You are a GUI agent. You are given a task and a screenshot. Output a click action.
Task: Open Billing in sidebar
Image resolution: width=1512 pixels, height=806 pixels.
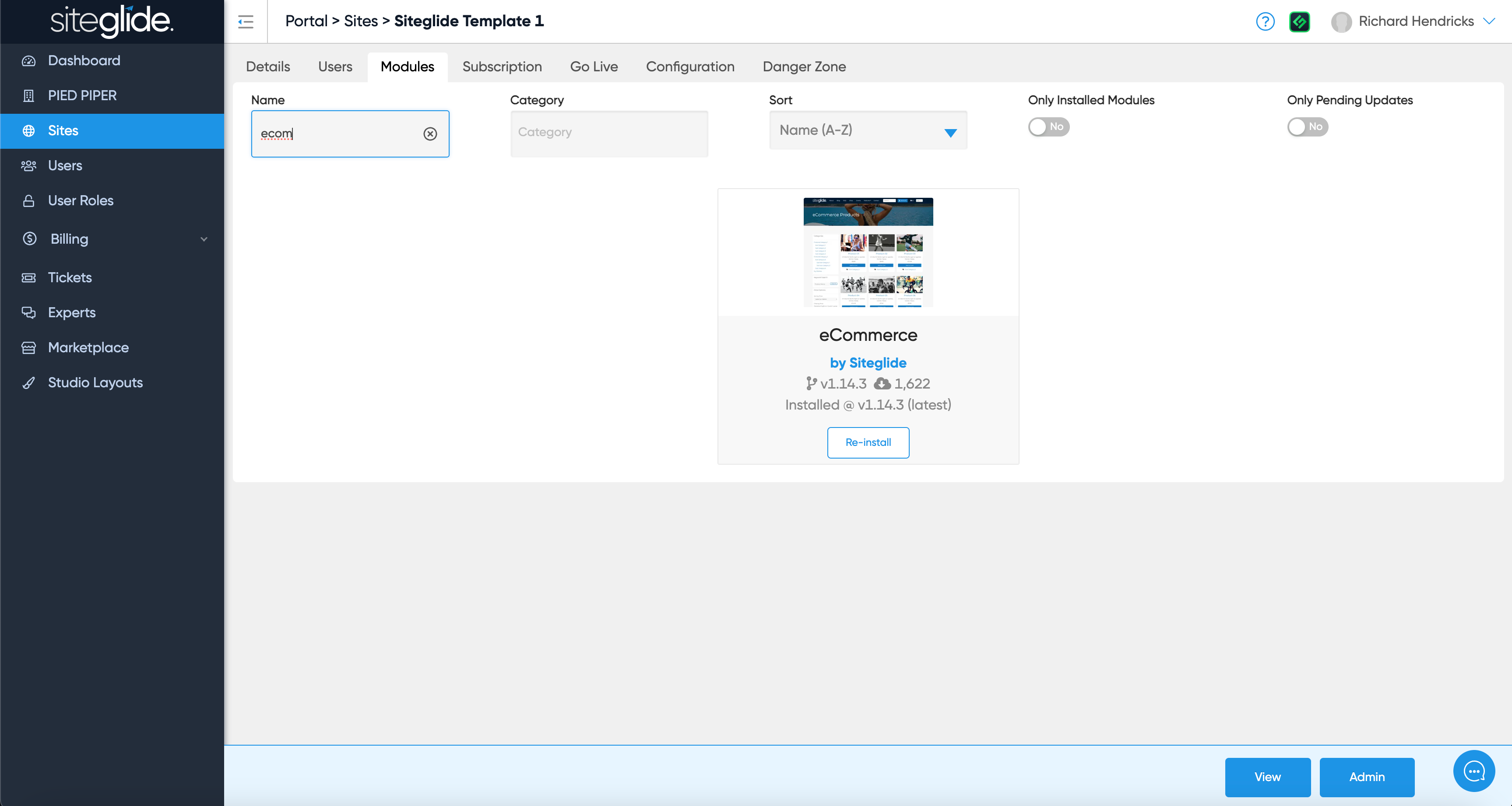(112, 239)
